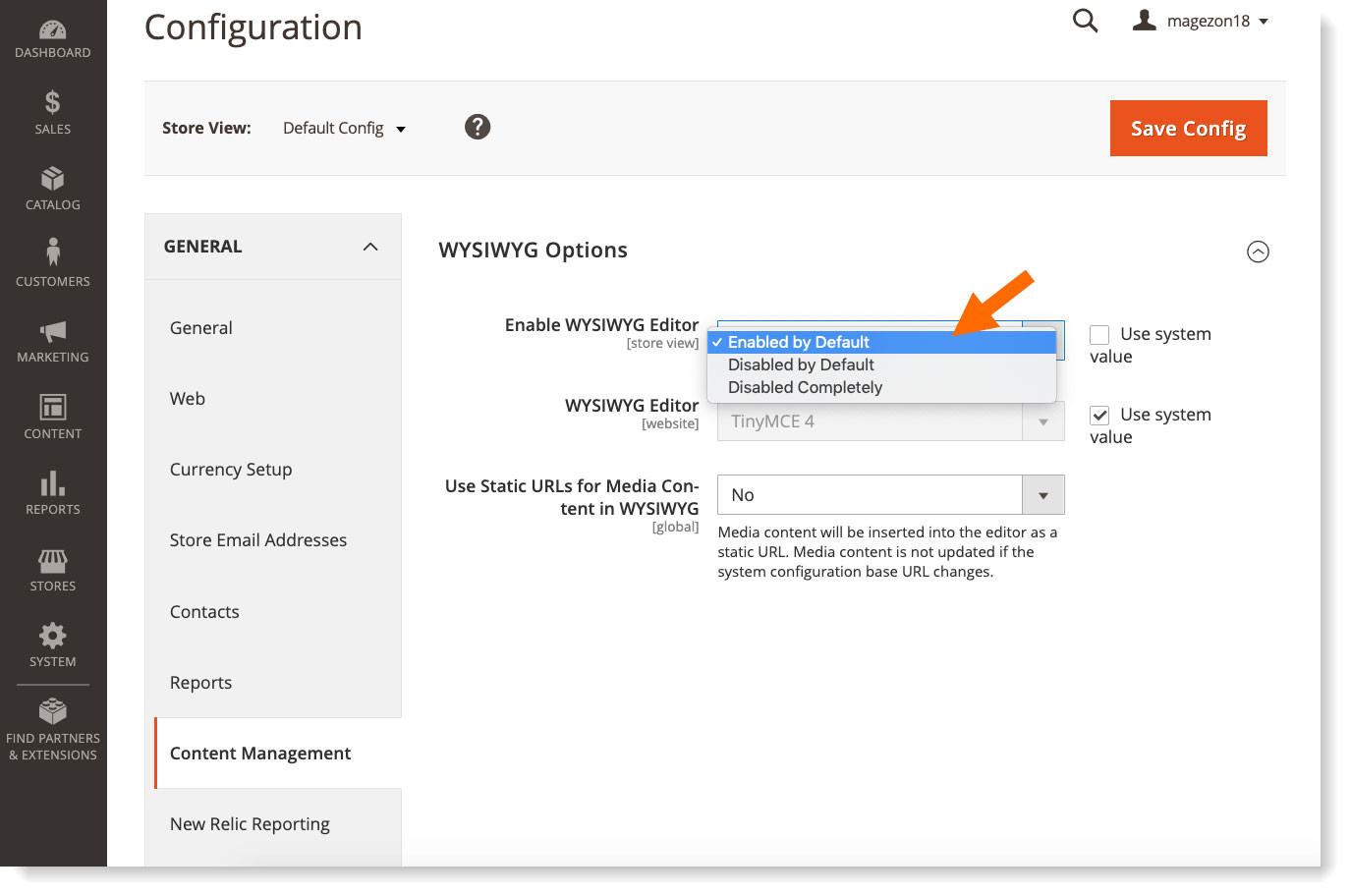Open the Content Management settings page
The image size is (1350, 896).
(x=259, y=754)
